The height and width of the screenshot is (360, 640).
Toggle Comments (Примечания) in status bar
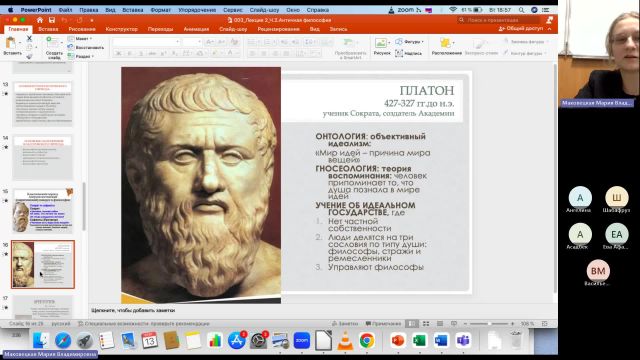(x=383, y=324)
